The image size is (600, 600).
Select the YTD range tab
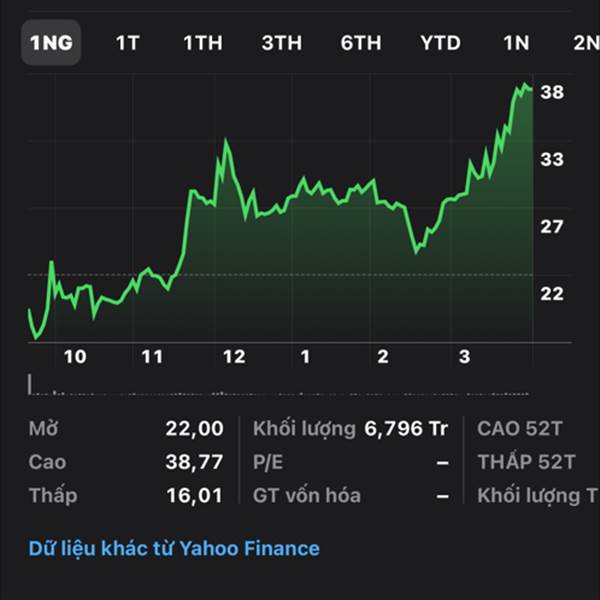pyautogui.click(x=440, y=42)
